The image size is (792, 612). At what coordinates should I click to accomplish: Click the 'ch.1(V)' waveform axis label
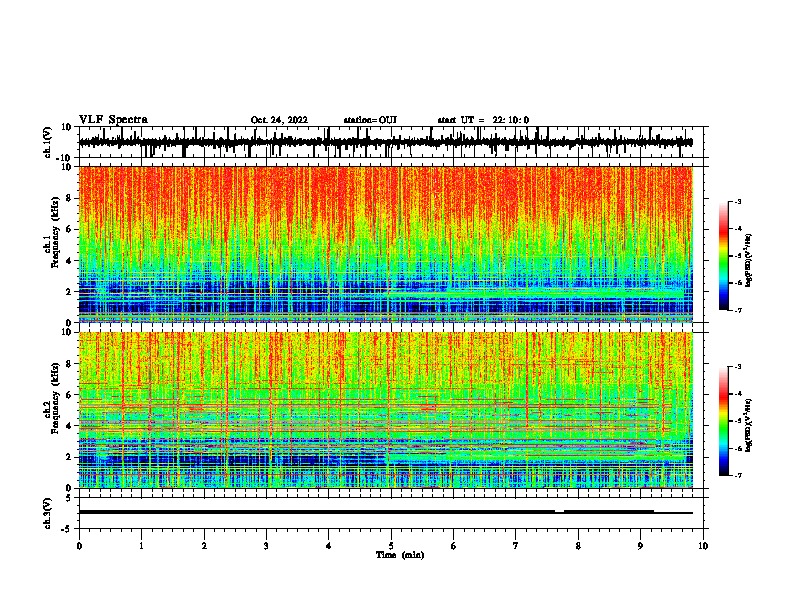tap(48, 142)
